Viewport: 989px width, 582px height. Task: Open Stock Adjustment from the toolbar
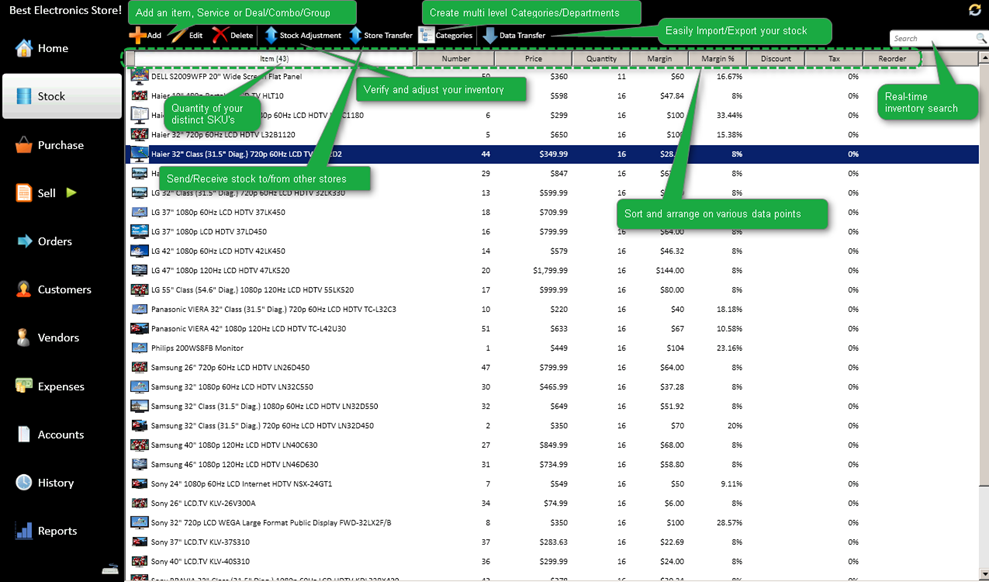click(x=271, y=35)
